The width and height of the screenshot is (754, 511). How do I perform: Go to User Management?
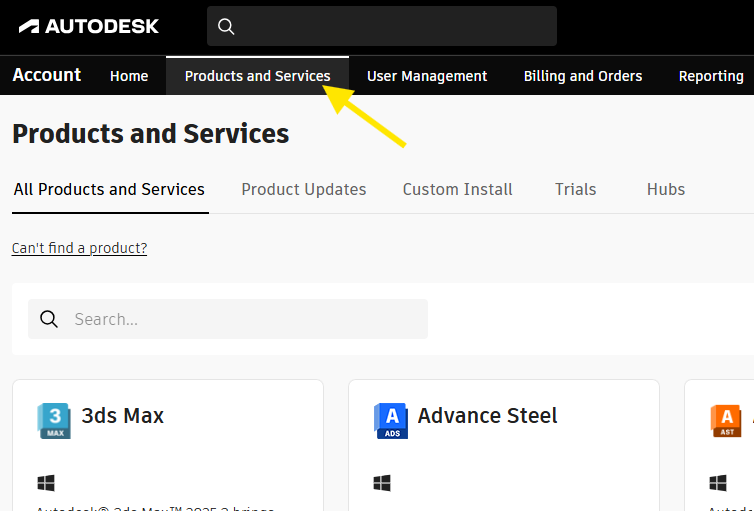pos(427,76)
